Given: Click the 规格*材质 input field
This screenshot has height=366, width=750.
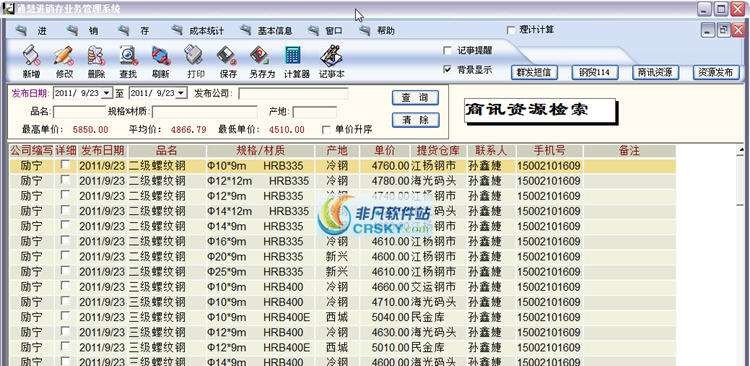Looking at the screenshot, I should coord(205,112).
